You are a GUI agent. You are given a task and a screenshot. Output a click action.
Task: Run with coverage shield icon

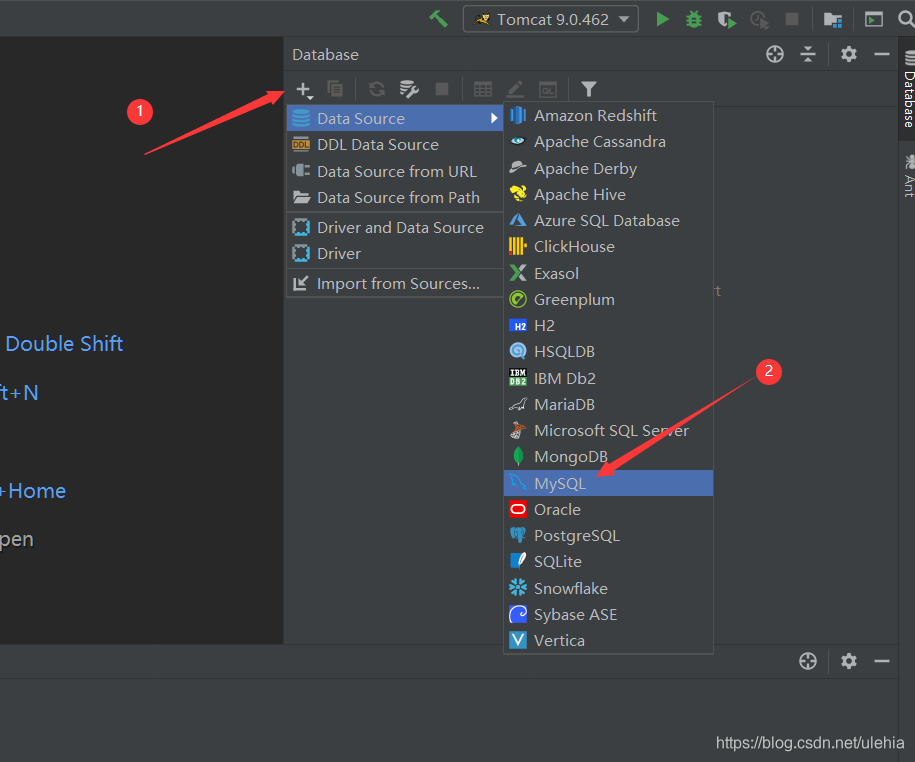click(727, 20)
